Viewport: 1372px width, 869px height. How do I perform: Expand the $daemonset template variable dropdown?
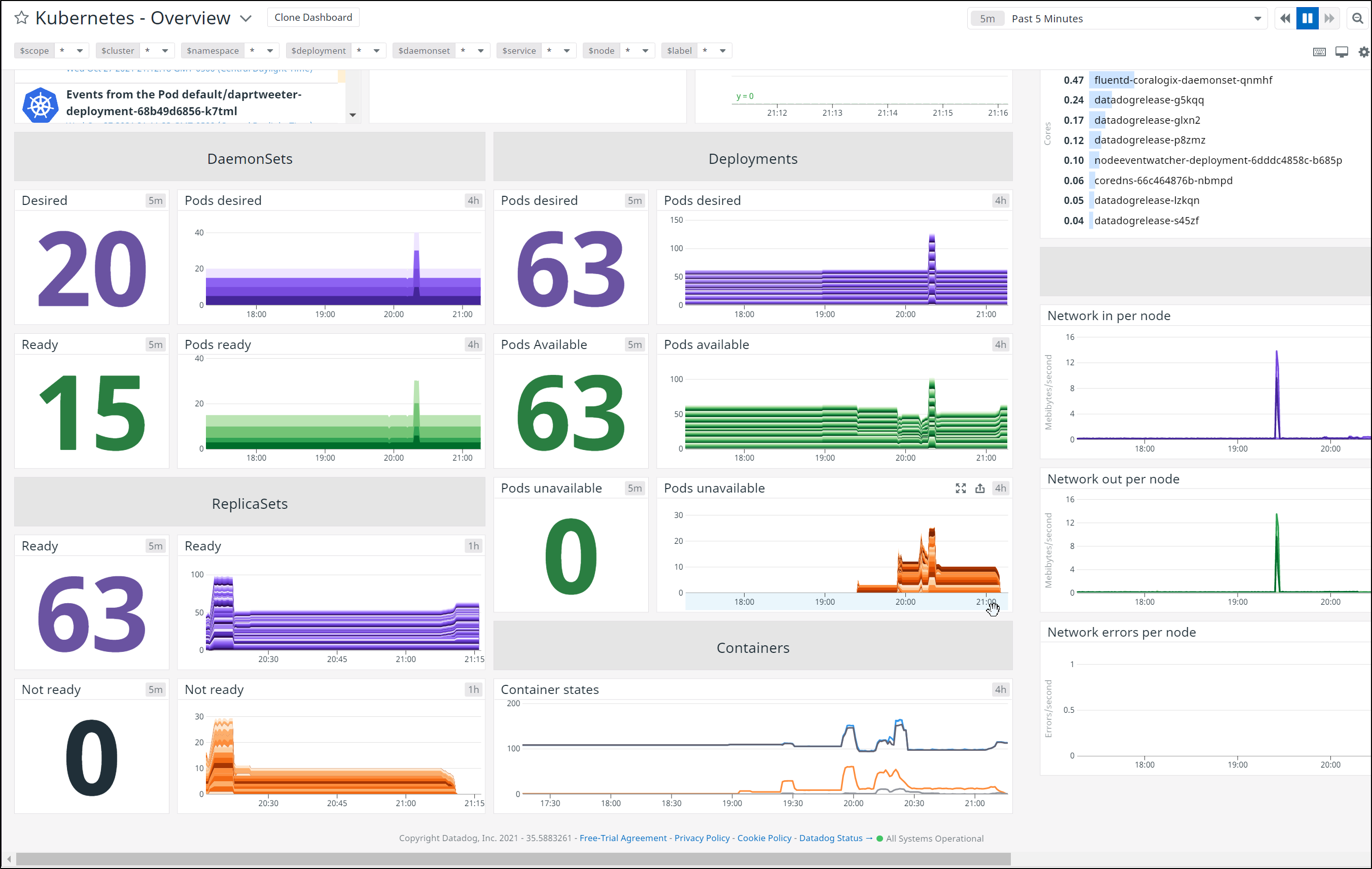(480, 51)
